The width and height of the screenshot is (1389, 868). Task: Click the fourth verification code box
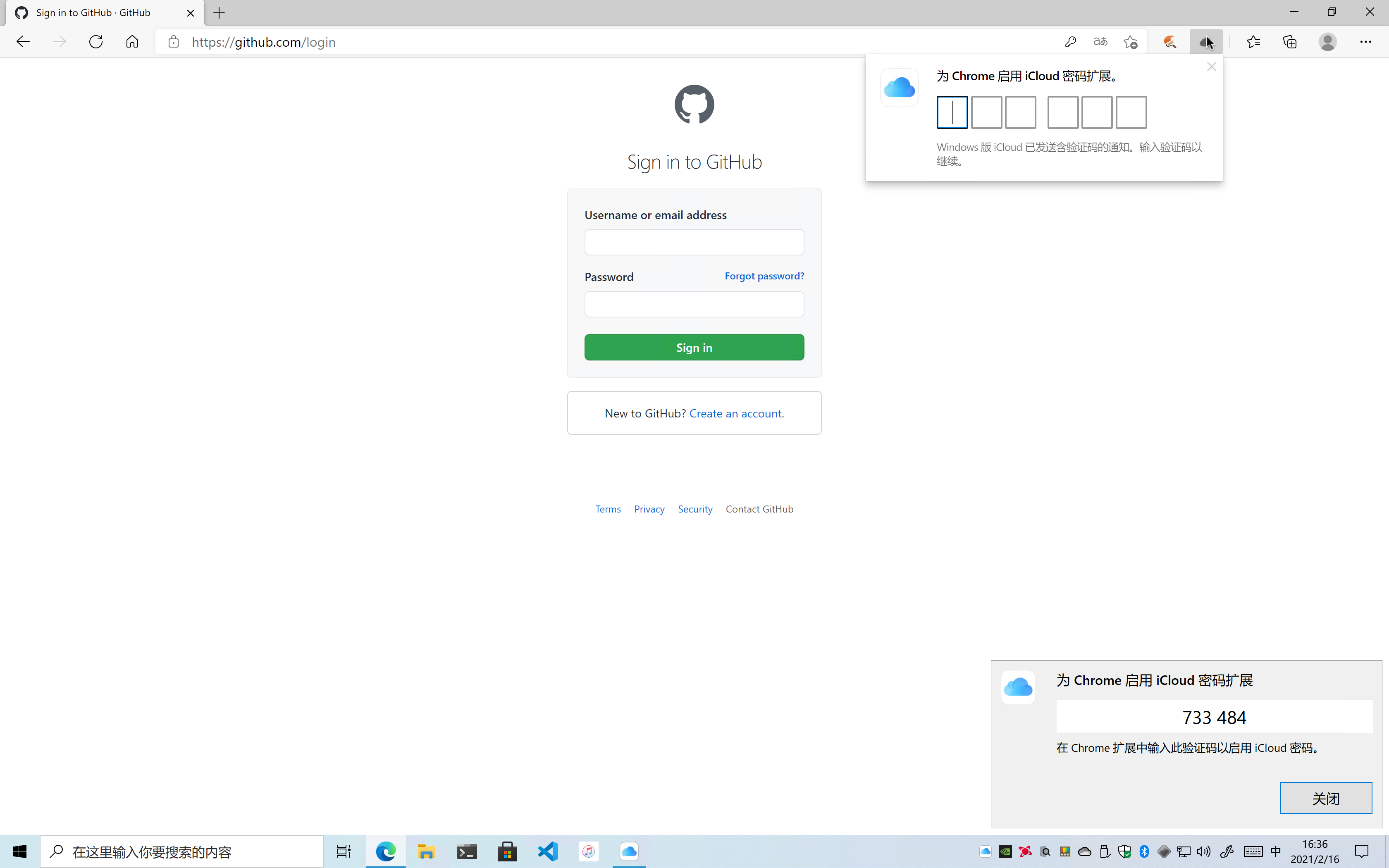click(1063, 112)
